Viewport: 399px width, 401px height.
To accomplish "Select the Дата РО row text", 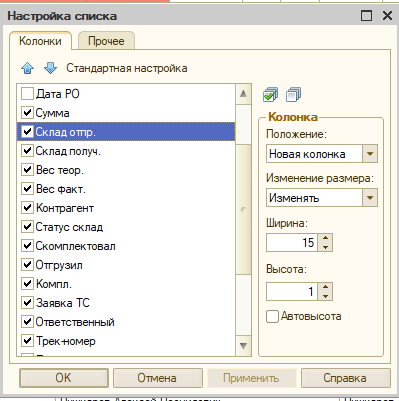I will (58, 94).
